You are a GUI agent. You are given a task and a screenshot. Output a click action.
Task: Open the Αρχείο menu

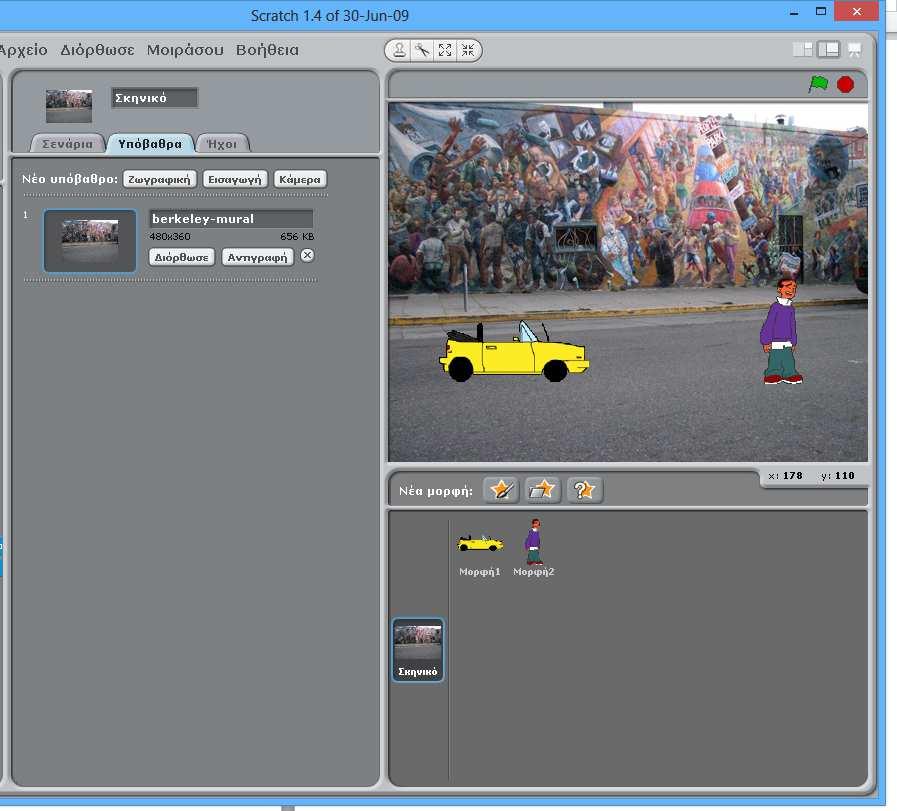click(23, 50)
